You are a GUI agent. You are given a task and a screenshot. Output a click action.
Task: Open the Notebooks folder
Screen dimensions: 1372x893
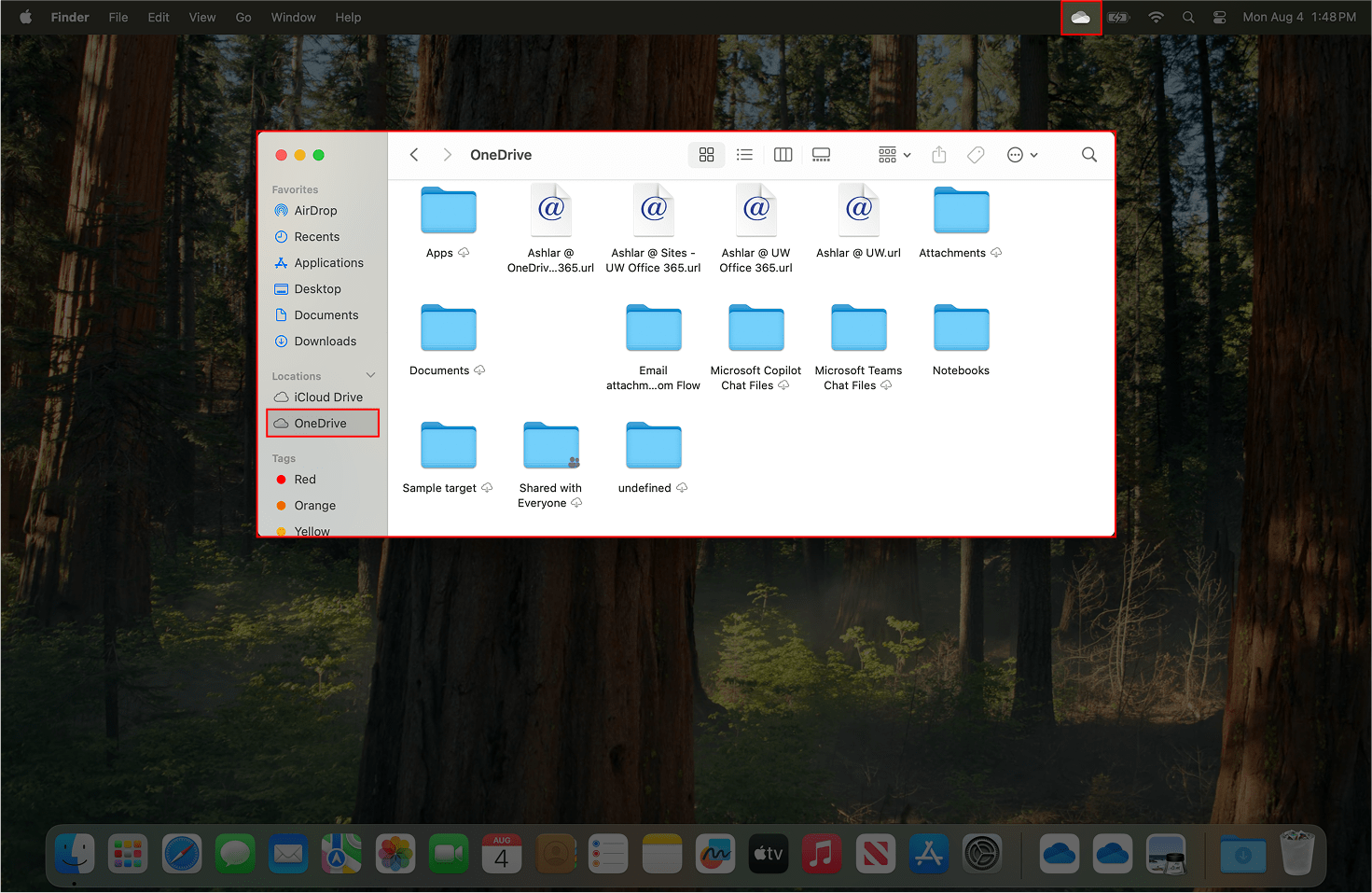961,328
